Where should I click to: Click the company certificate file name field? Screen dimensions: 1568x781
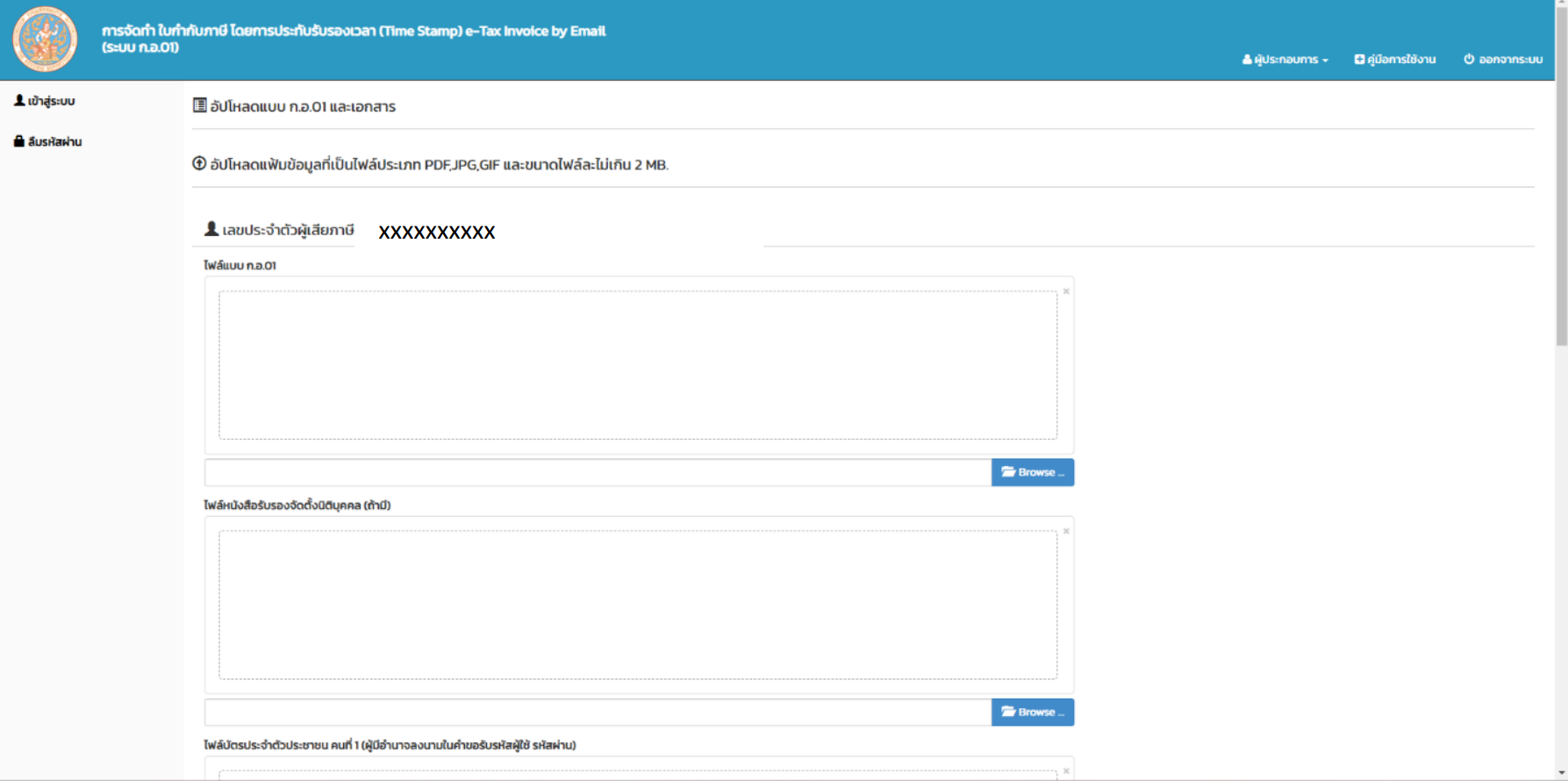[x=598, y=712]
